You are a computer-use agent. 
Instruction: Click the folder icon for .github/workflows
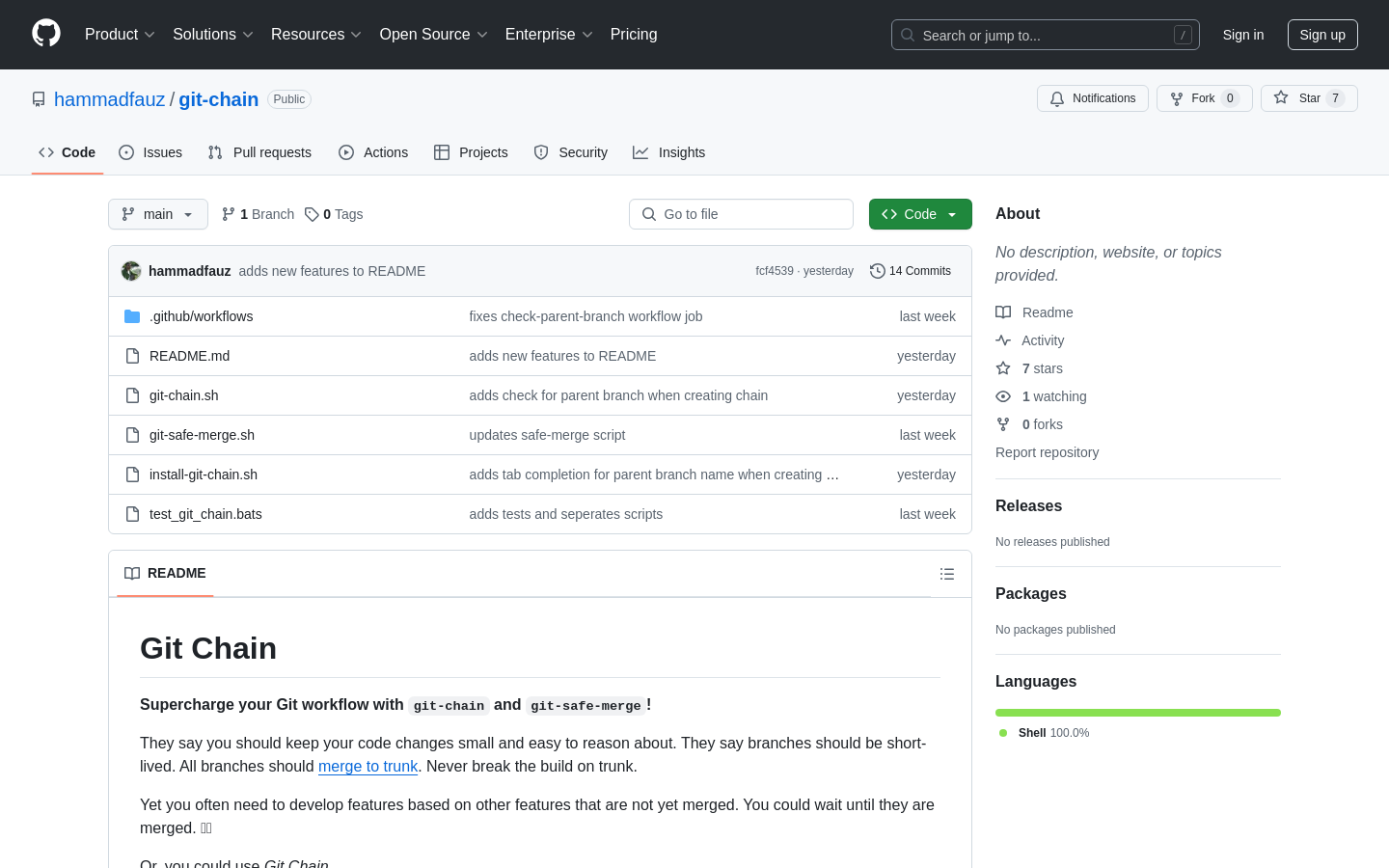(x=132, y=316)
